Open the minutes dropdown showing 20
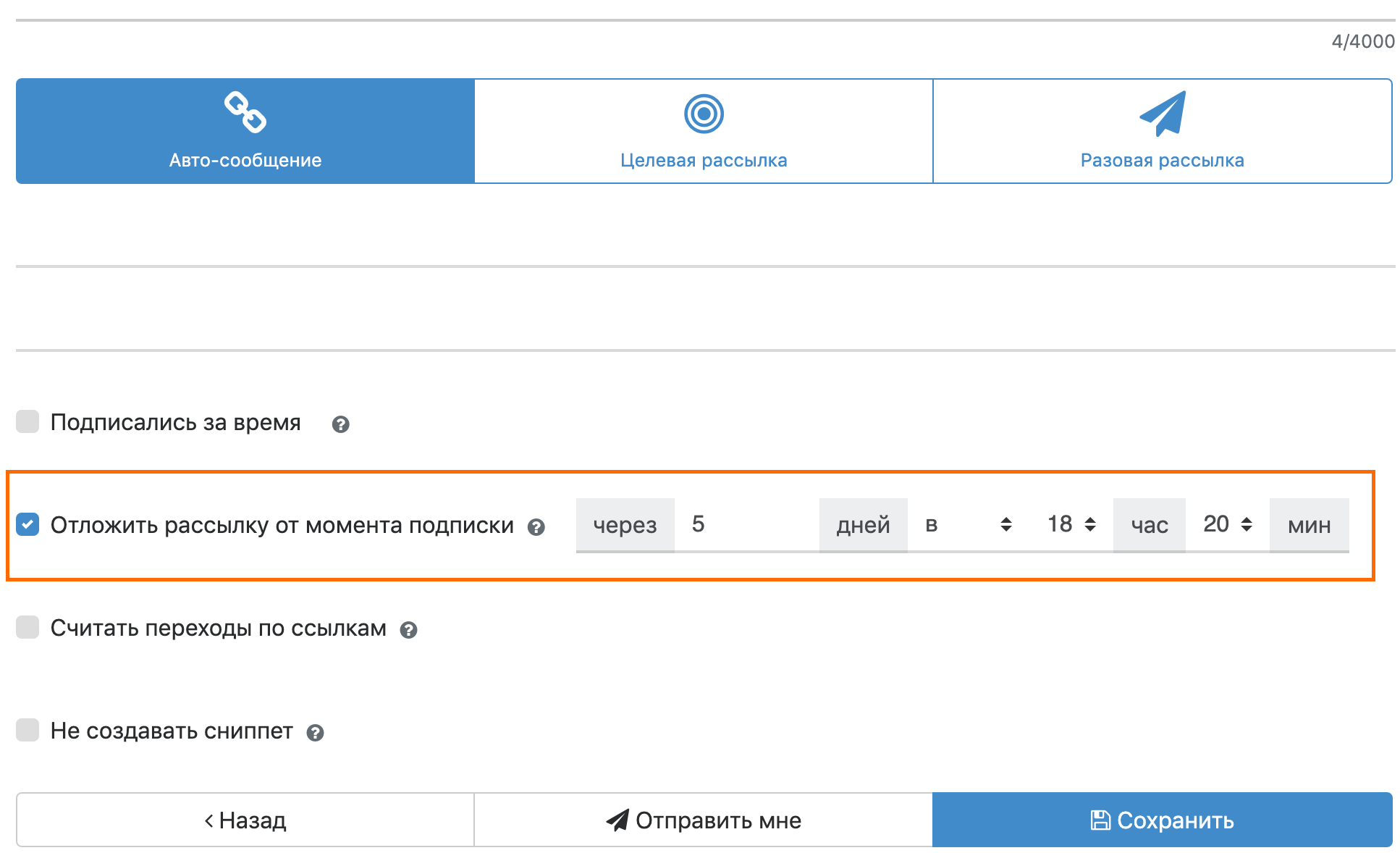 pos(1227,524)
